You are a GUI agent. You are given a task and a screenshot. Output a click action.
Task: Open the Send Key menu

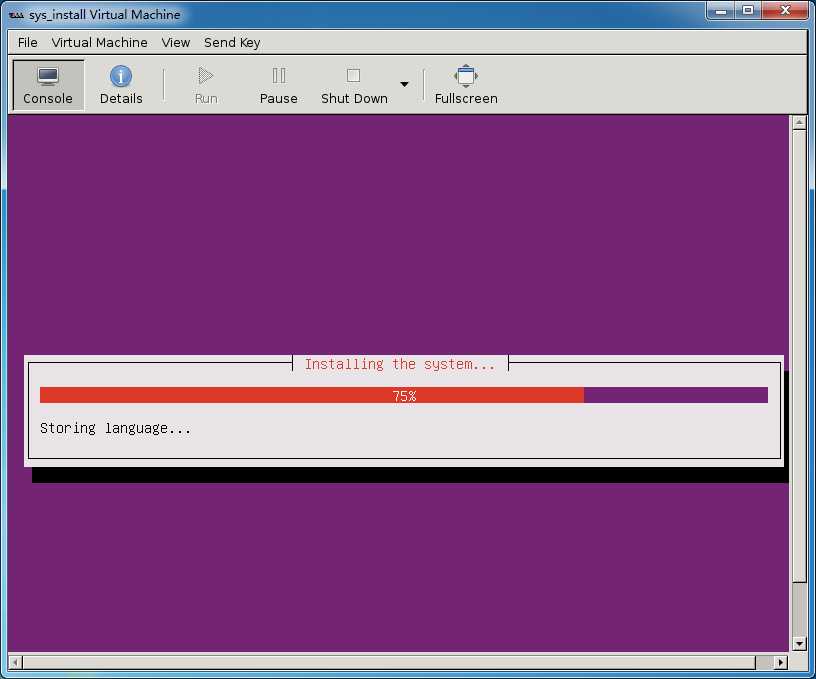tap(232, 43)
